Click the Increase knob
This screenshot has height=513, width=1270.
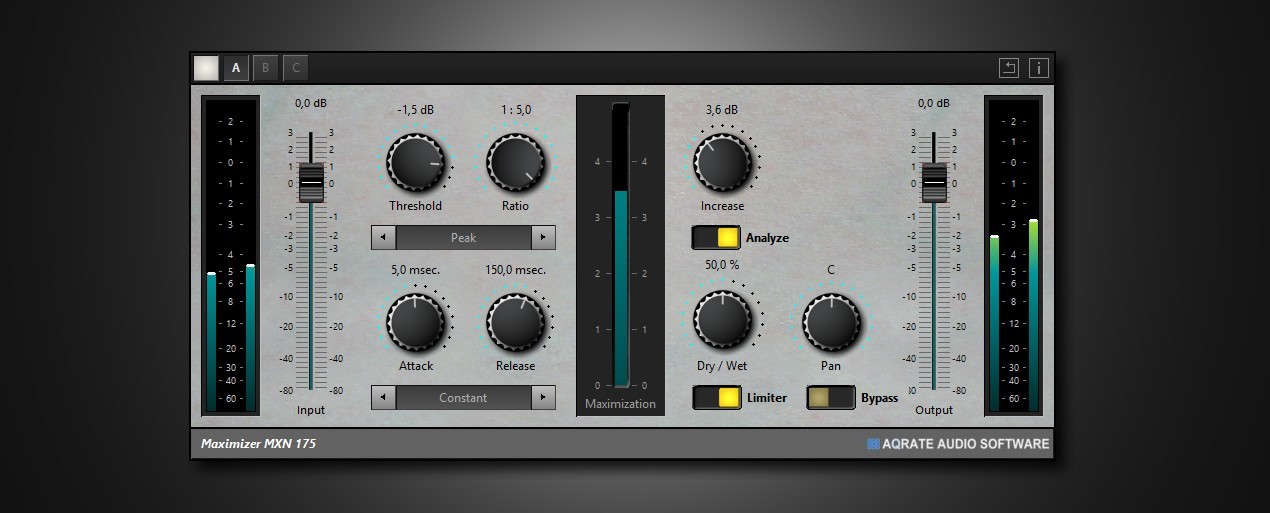pyautogui.click(x=722, y=162)
